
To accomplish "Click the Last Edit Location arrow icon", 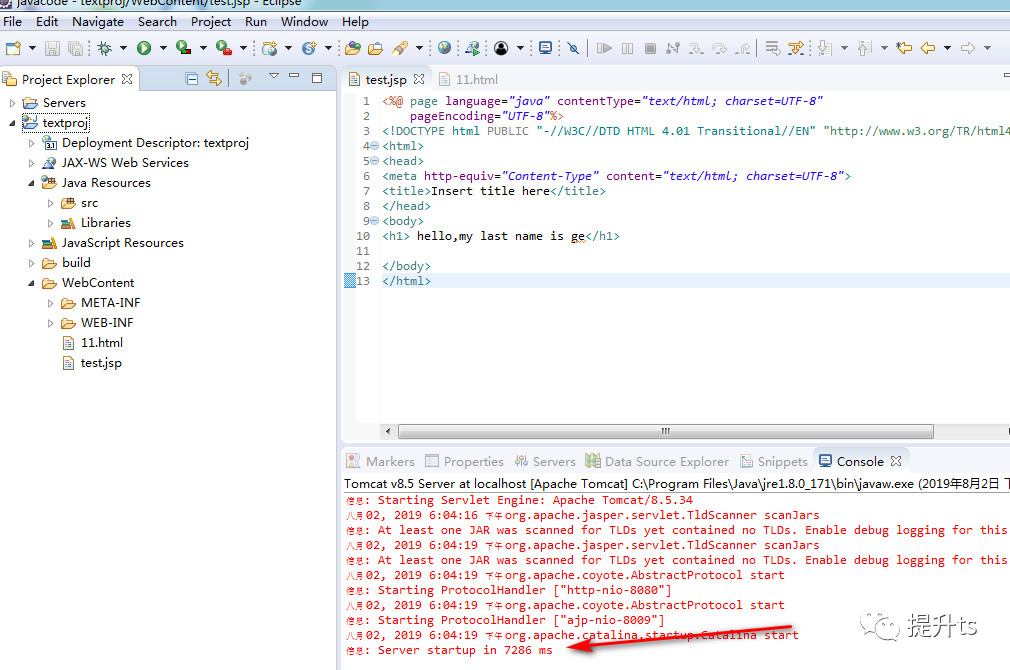I will pyautogui.click(x=904, y=48).
